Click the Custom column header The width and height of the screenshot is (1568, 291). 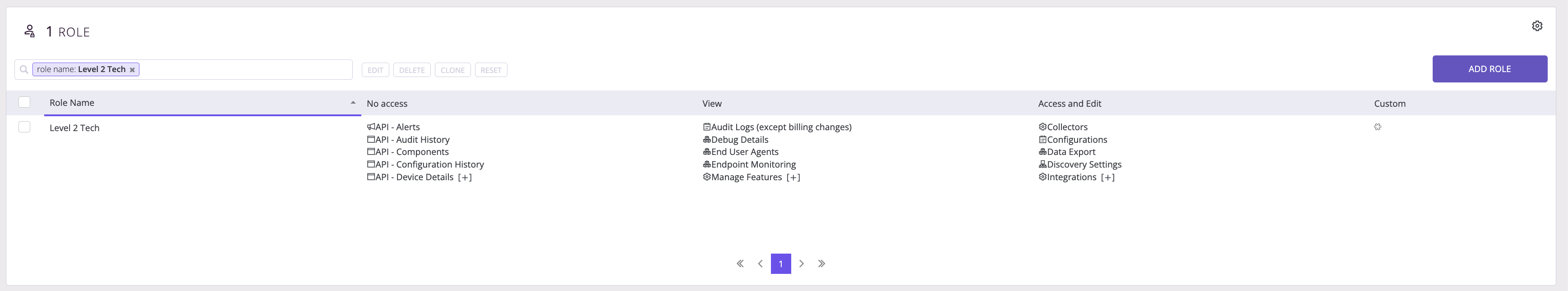(x=1390, y=104)
